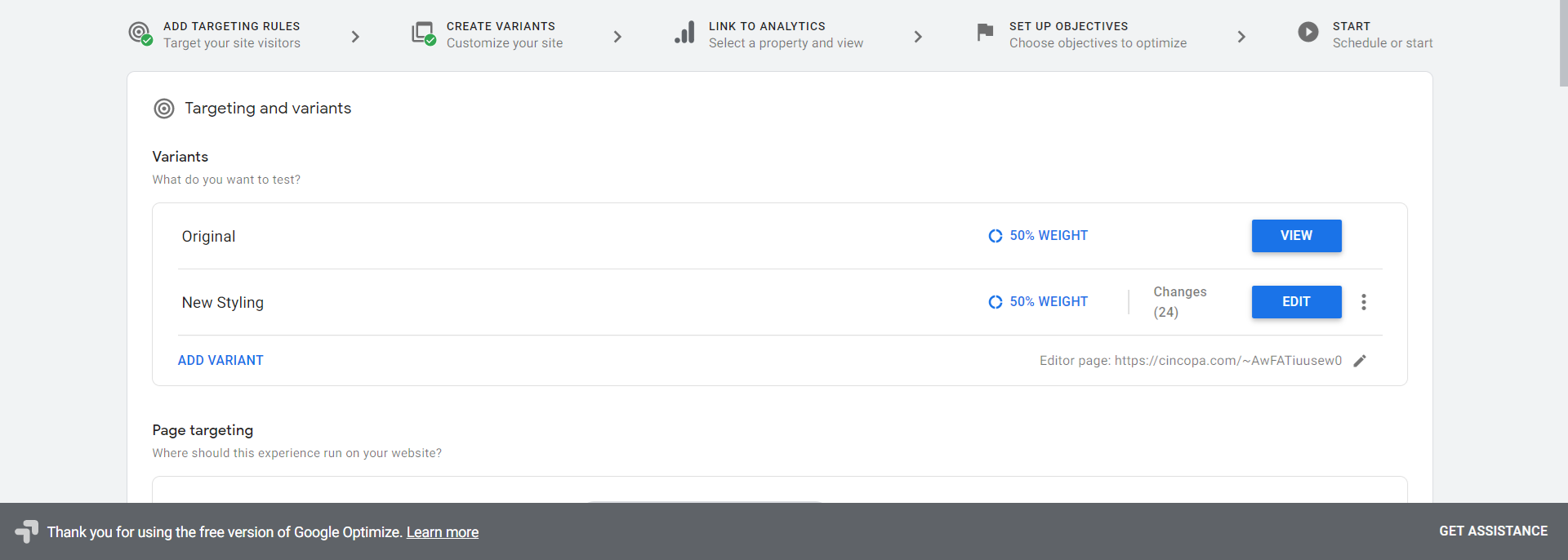Image resolution: width=1568 pixels, height=560 pixels.
Task: Click the Link to Analytics bar chart icon
Action: (684, 33)
